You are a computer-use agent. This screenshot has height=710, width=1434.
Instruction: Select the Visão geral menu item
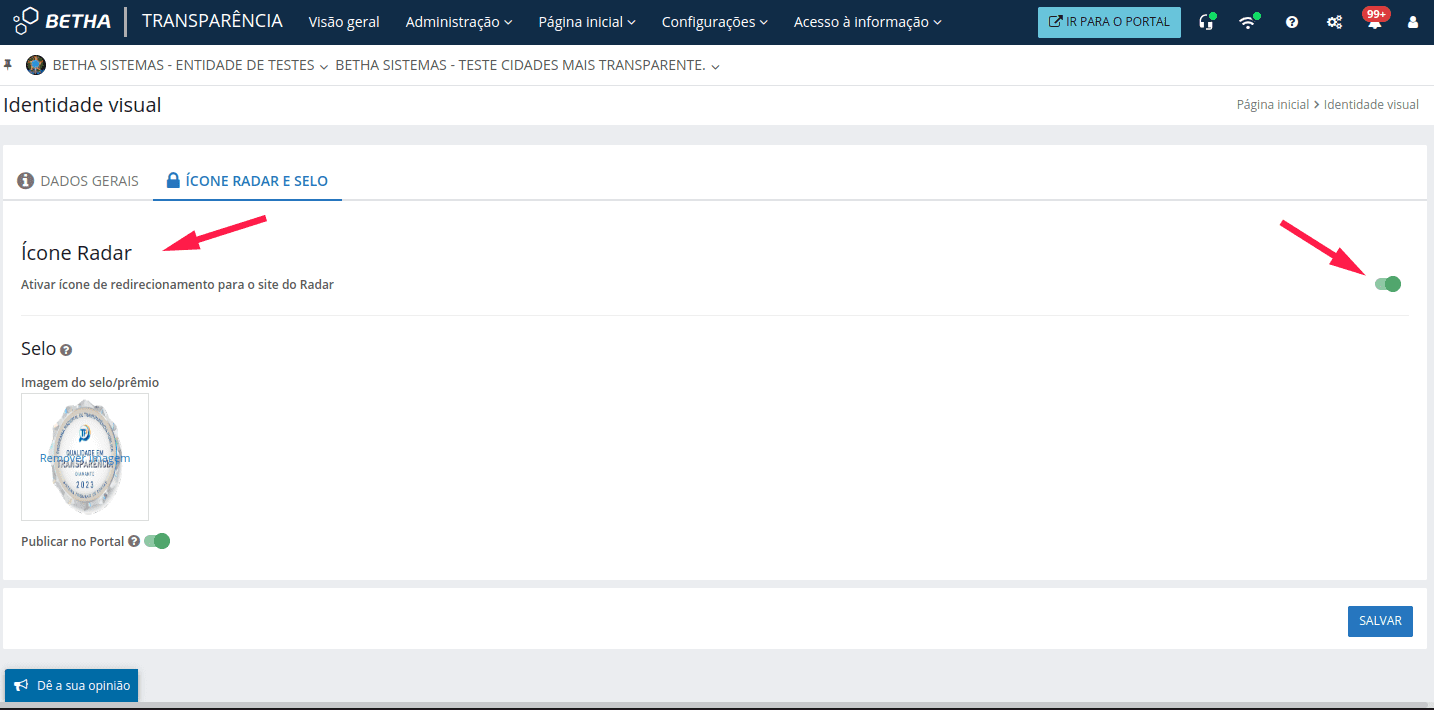tap(344, 22)
